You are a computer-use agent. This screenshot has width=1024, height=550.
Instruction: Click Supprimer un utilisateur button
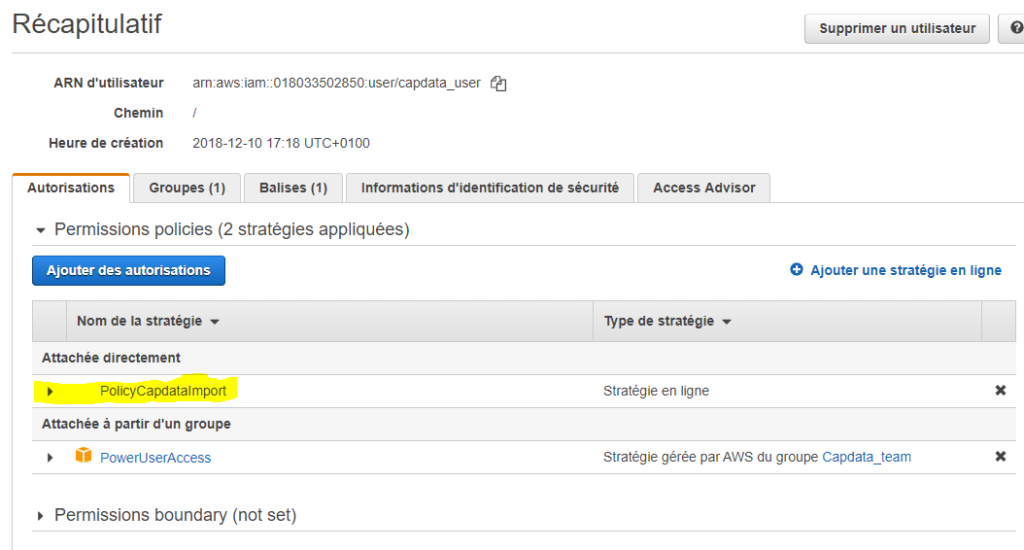pos(897,29)
